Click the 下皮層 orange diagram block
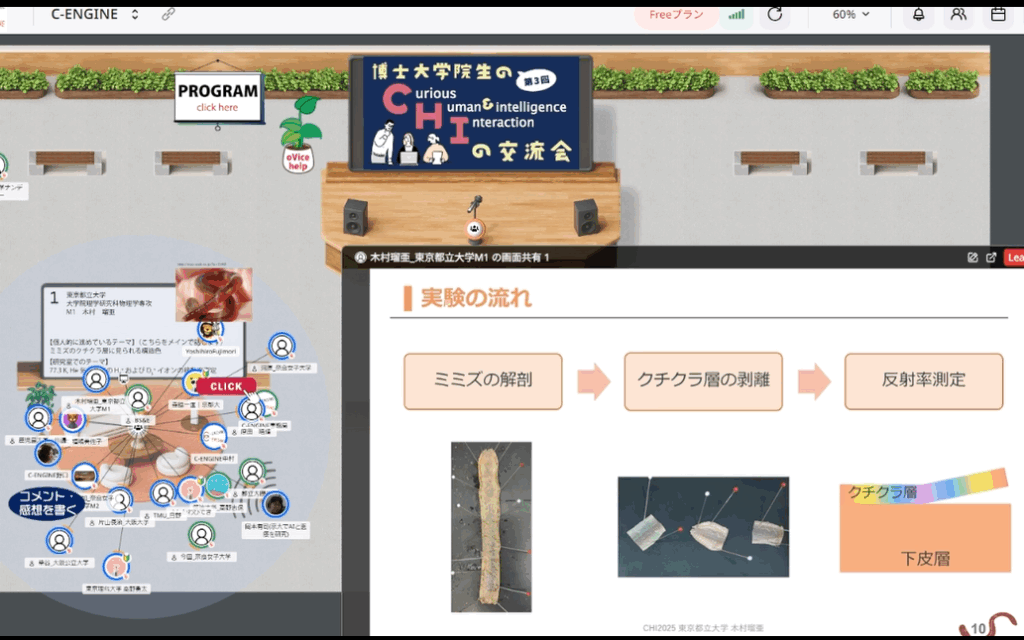The width and height of the screenshot is (1024, 640). click(925, 539)
